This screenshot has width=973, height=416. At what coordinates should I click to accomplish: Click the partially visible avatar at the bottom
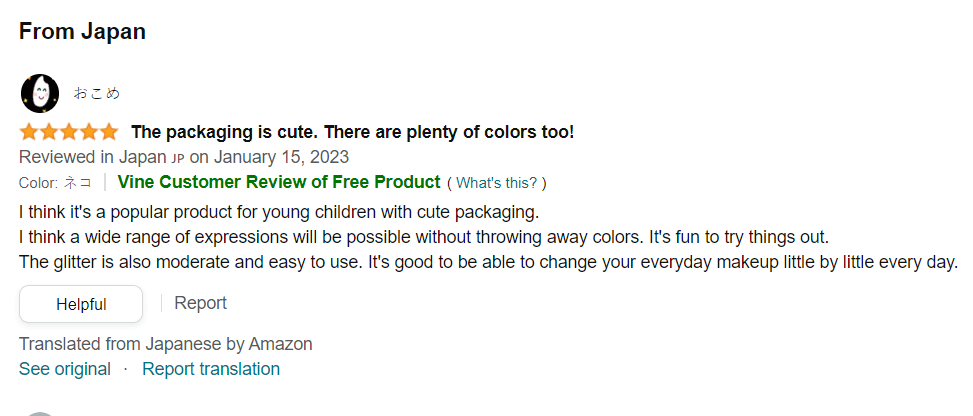(40, 413)
